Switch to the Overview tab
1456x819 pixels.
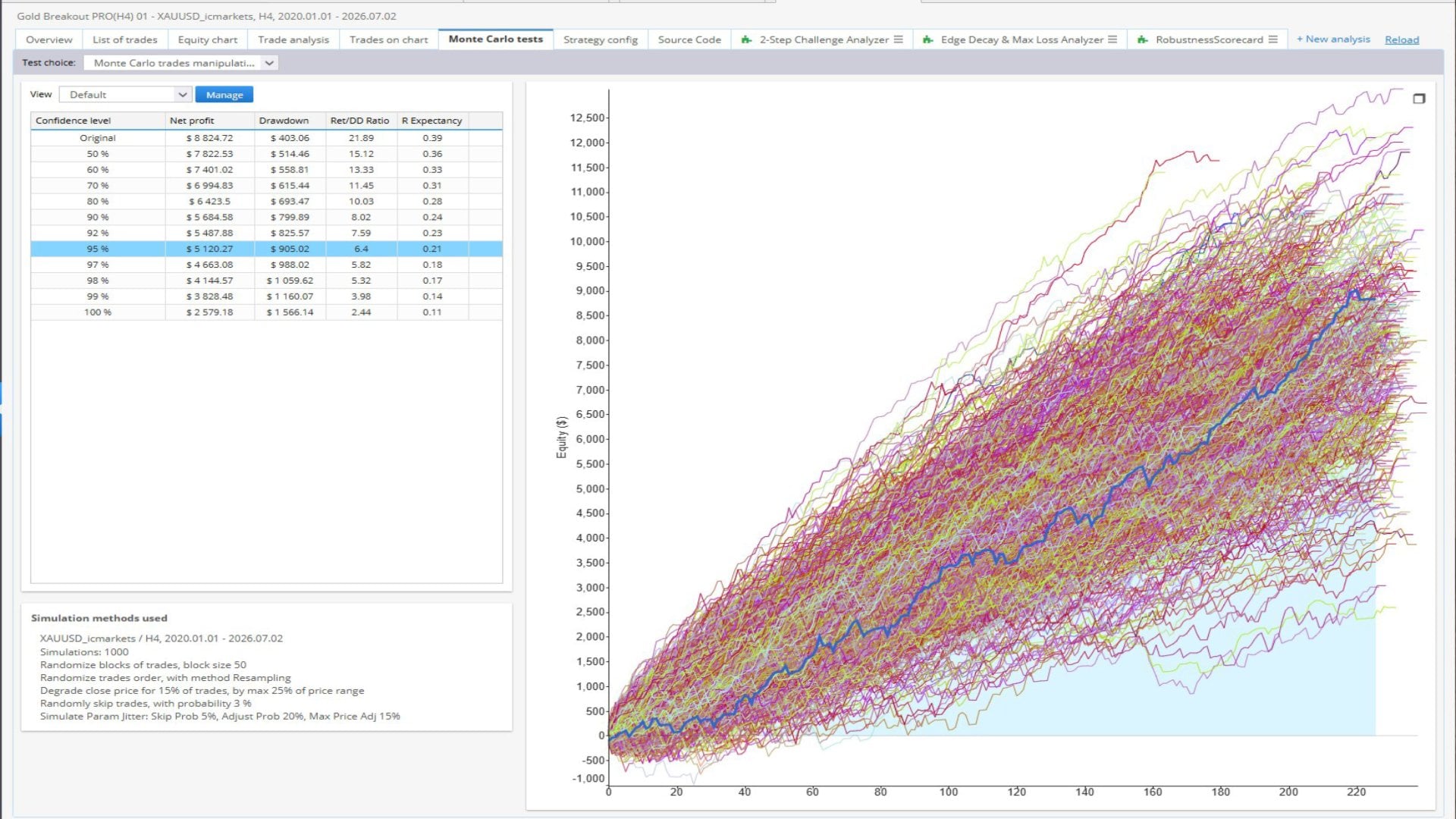tap(49, 39)
